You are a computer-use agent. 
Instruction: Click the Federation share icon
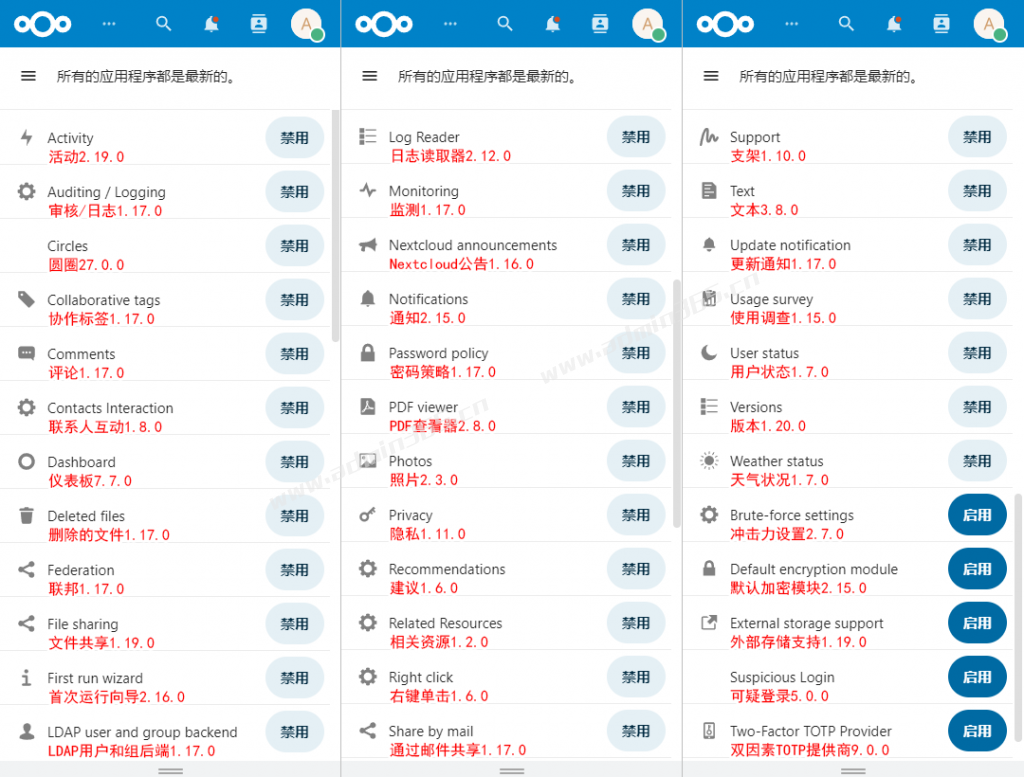point(26,569)
